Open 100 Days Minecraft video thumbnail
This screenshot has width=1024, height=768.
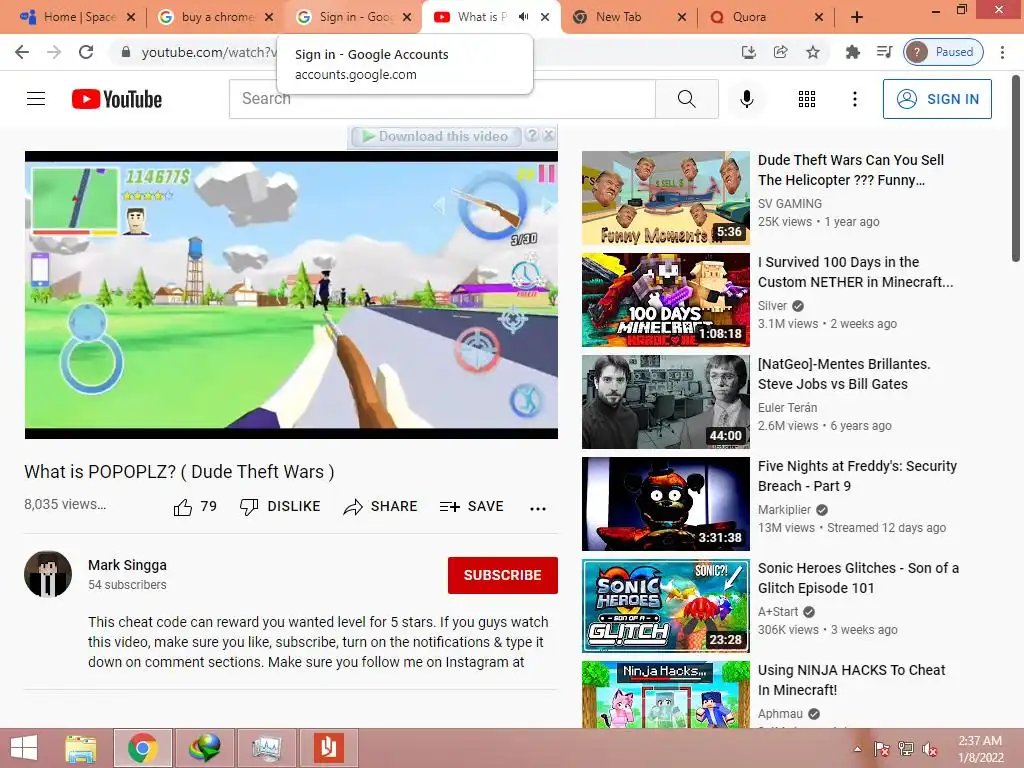click(x=665, y=300)
